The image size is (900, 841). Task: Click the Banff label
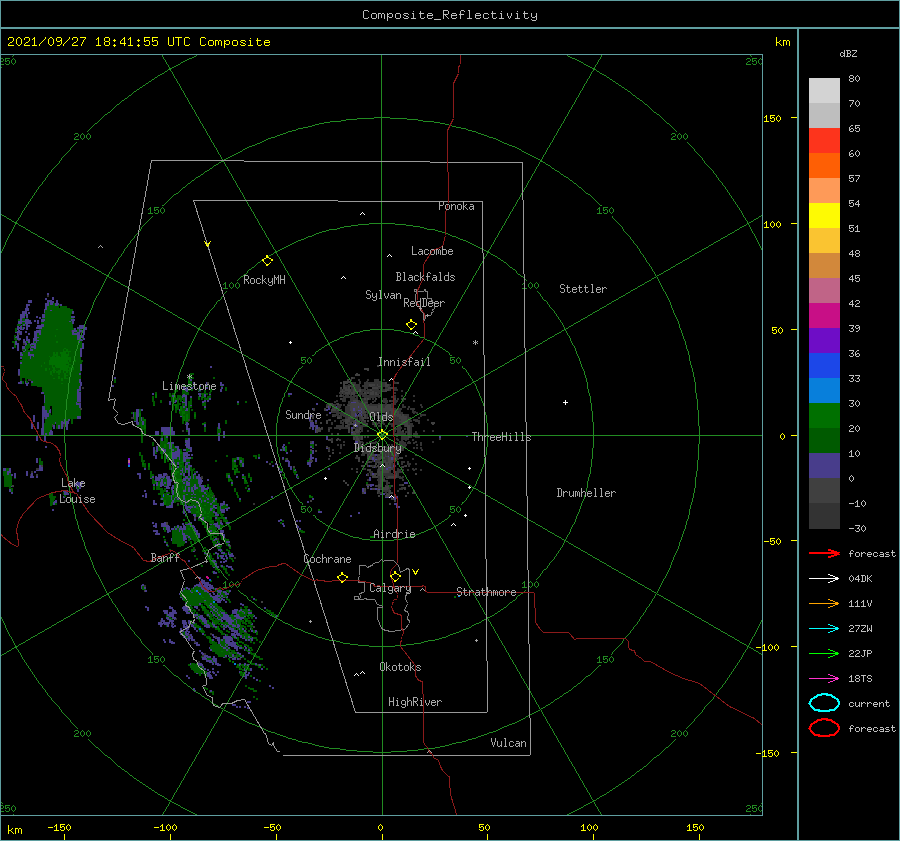[x=165, y=557]
